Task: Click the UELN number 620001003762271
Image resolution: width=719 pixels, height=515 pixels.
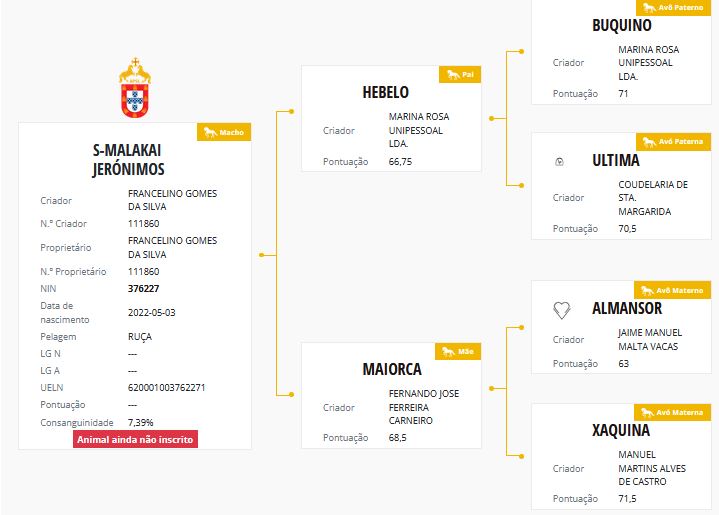Action: click(x=166, y=388)
